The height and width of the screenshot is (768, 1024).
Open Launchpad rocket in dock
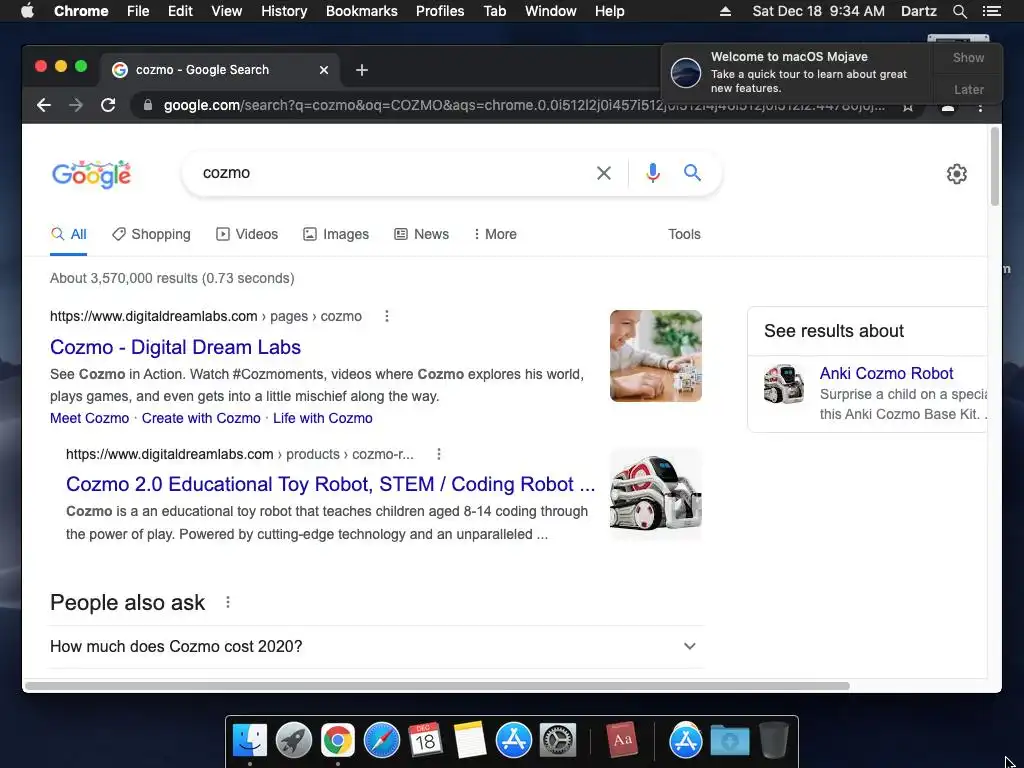click(x=294, y=741)
